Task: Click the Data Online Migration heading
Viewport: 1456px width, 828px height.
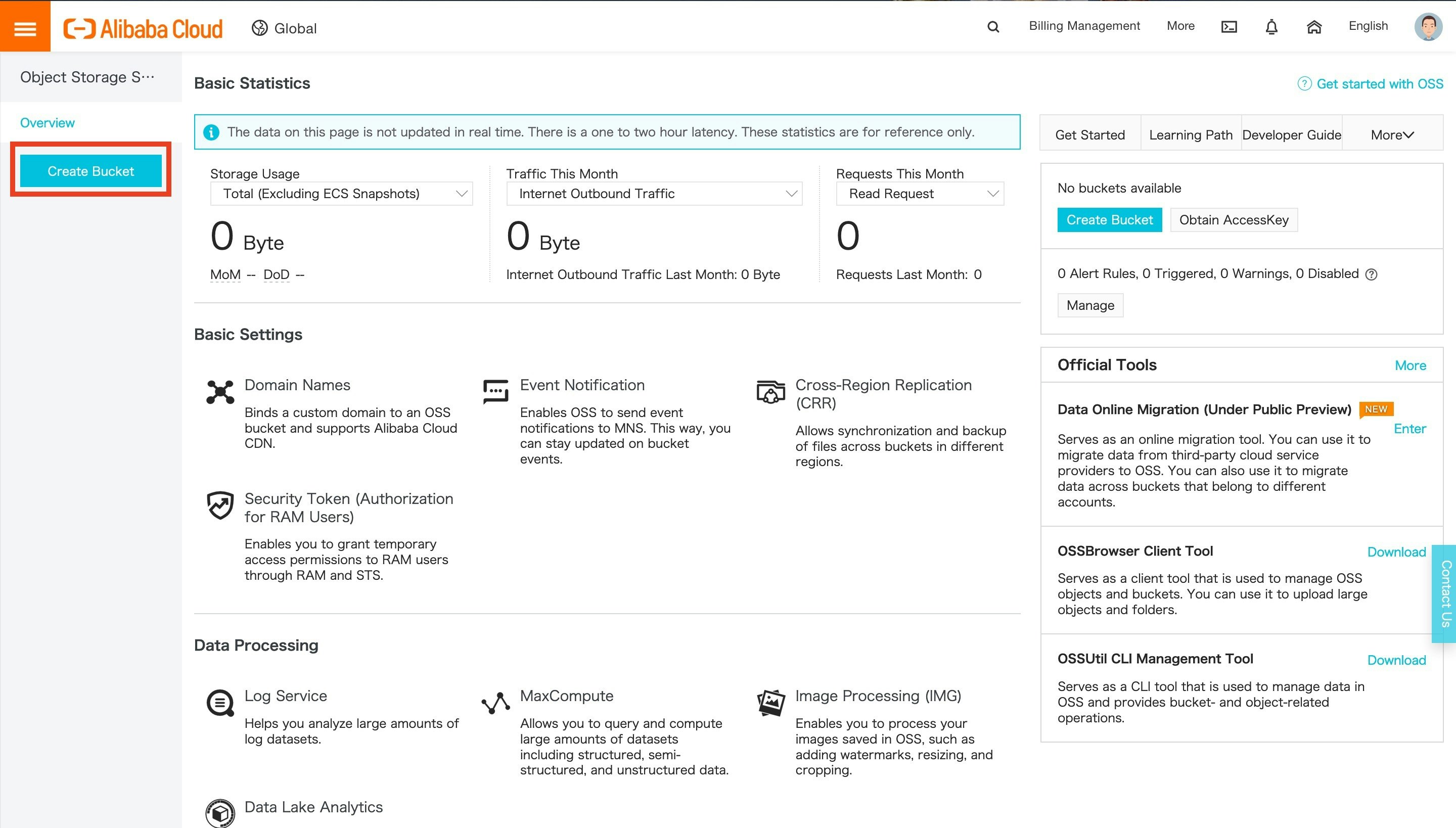Action: [1204, 409]
